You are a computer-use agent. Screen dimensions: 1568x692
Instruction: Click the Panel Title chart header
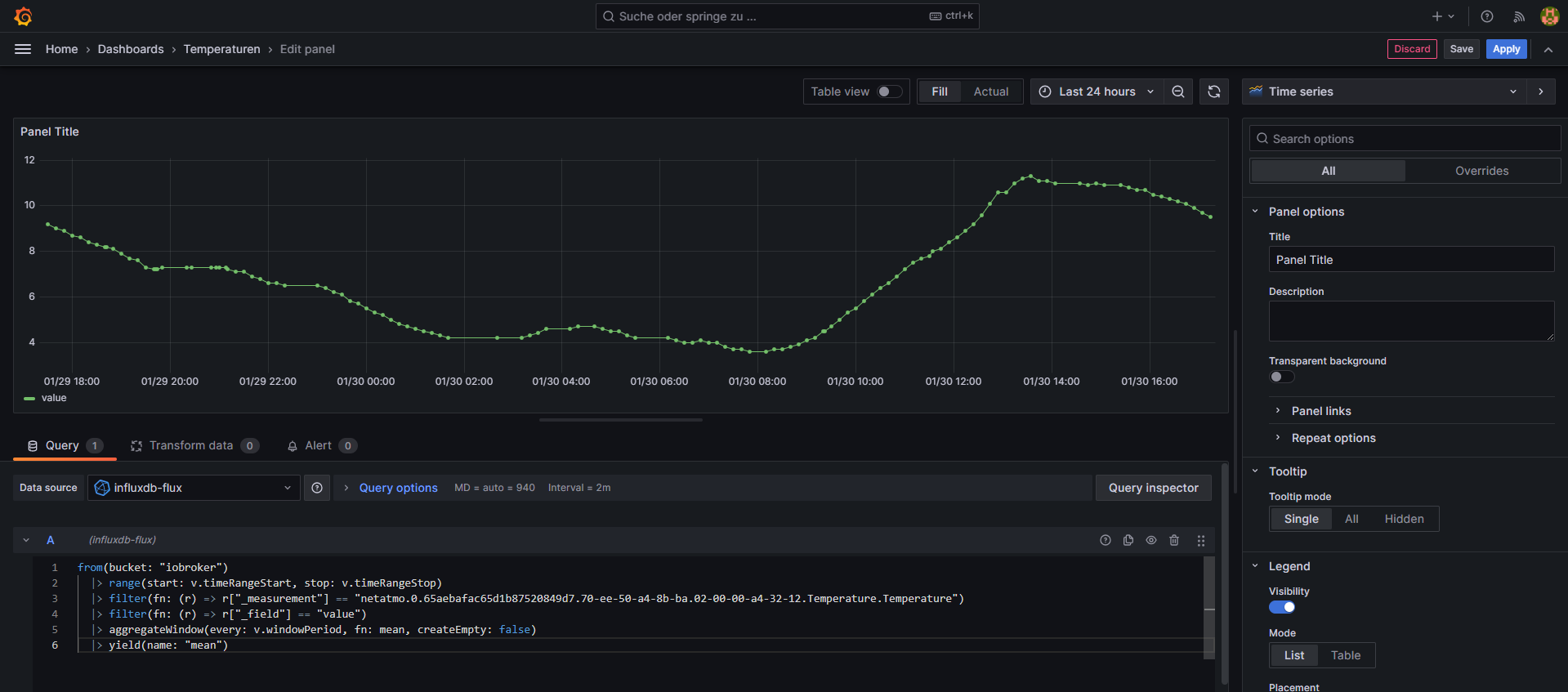coord(50,132)
